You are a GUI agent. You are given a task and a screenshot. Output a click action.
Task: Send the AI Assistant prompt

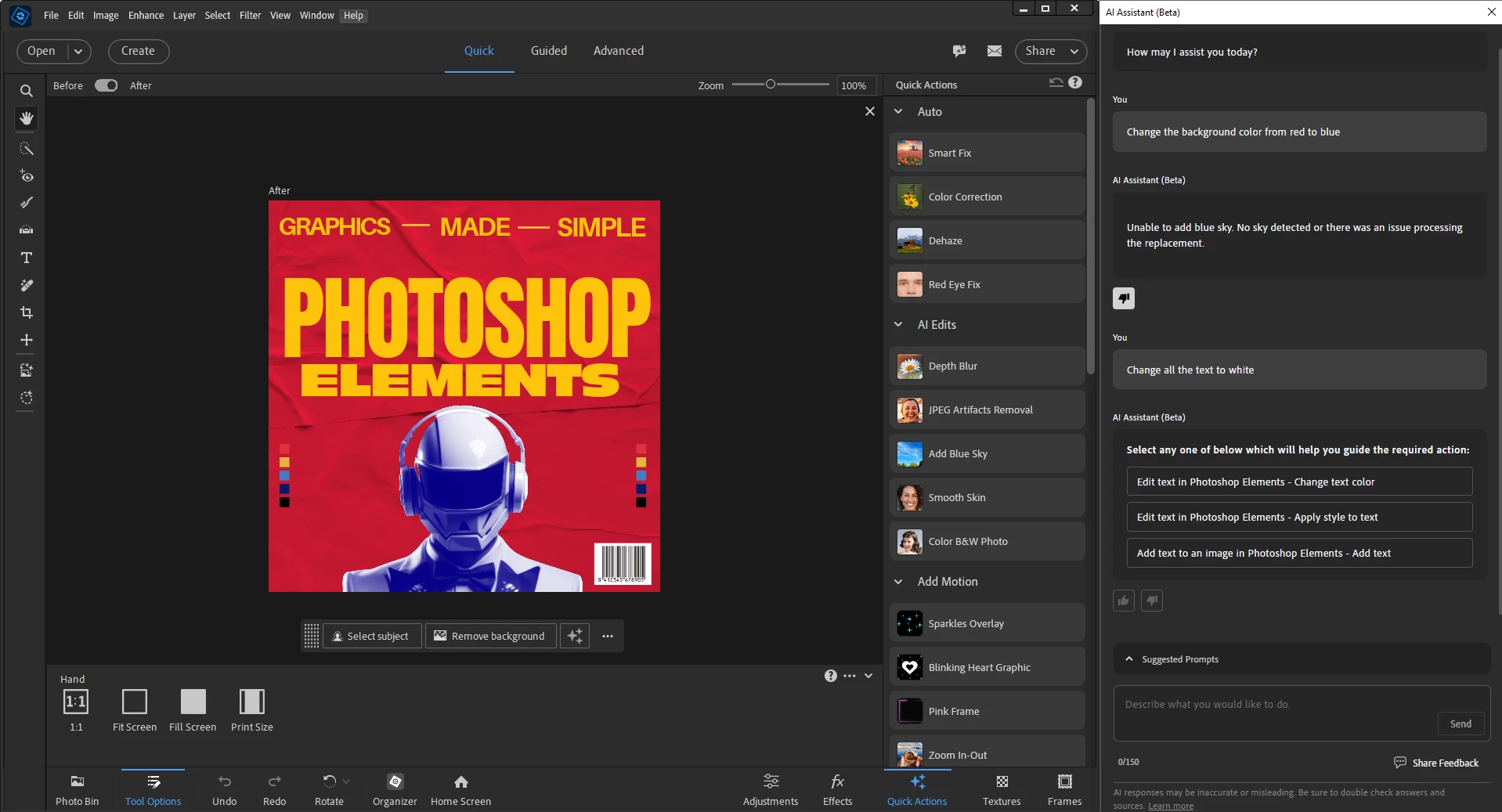[1460, 724]
